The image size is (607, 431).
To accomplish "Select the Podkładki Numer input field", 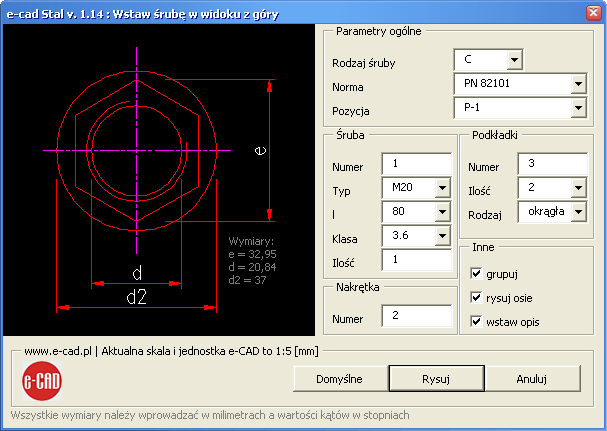I will 552,163.
